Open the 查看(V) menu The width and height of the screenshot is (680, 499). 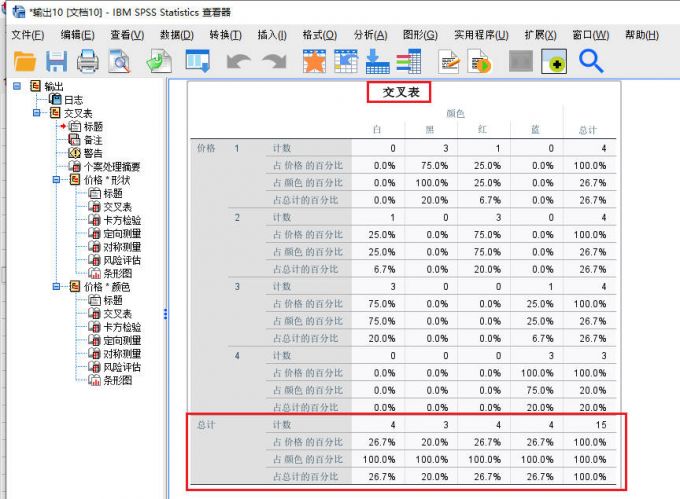(127, 35)
